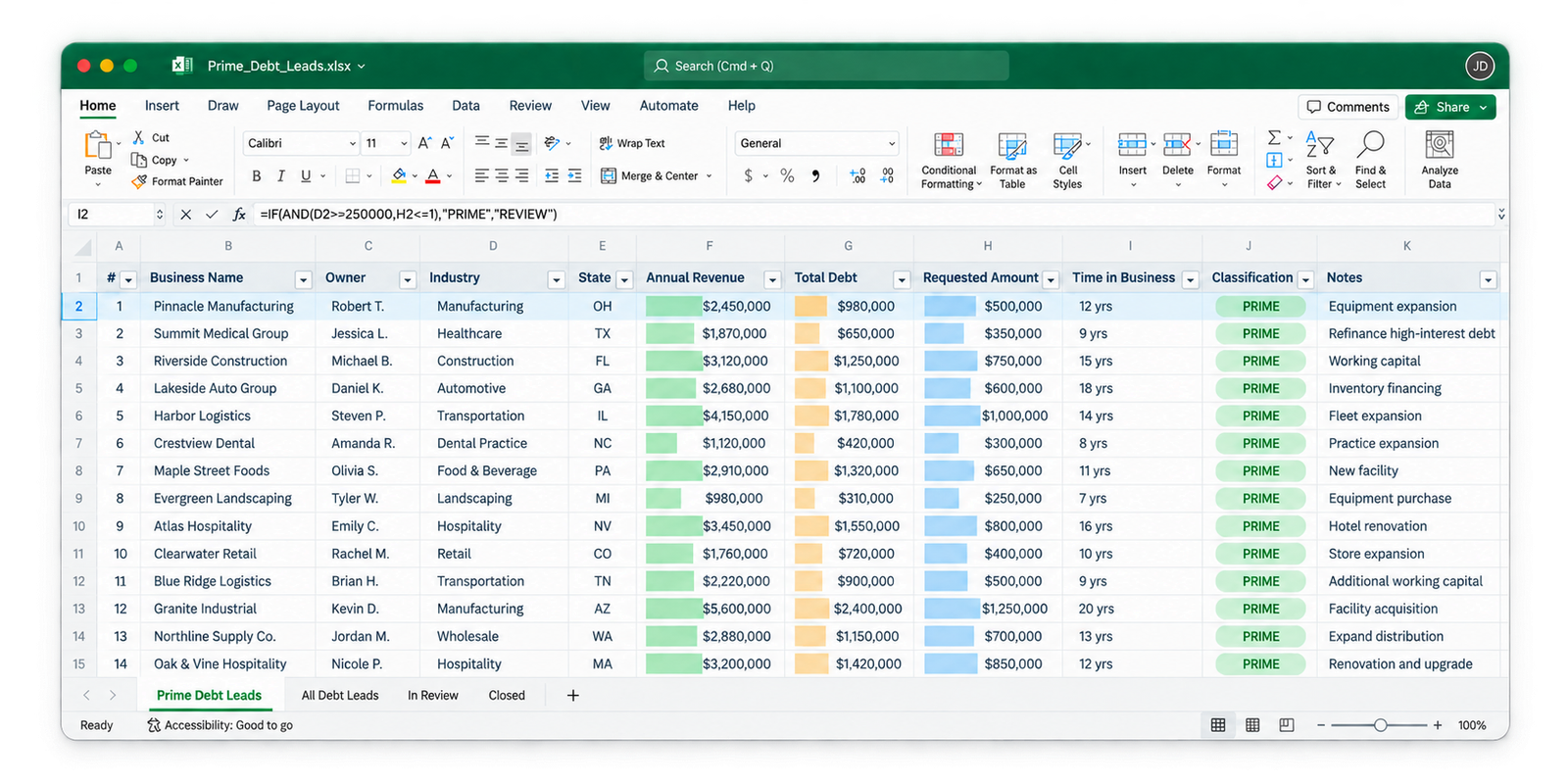Click the Increase Decimal icon
1568x784 pixels.
tap(857, 176)
